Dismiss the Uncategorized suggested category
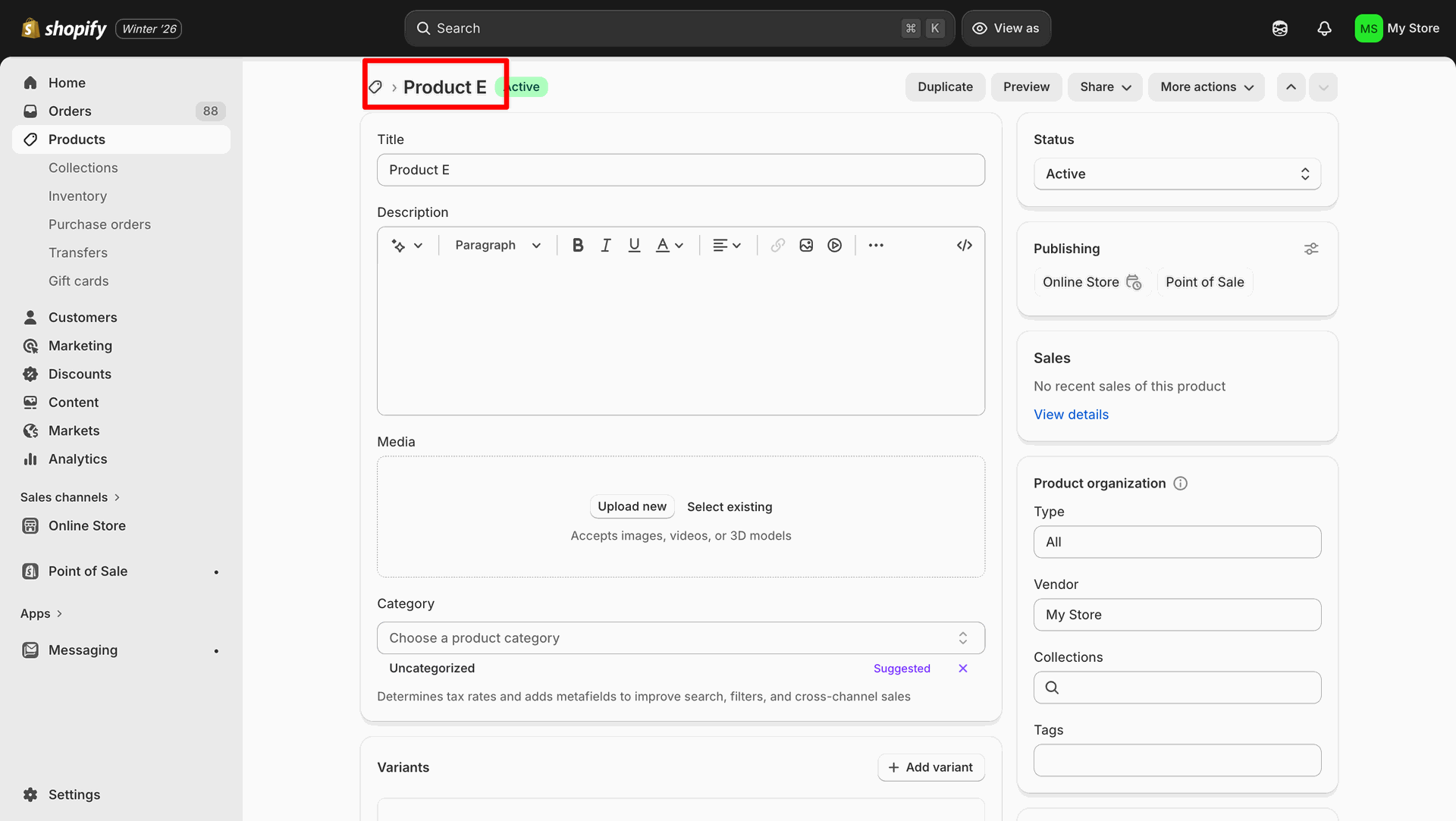 tap(962, 668)
